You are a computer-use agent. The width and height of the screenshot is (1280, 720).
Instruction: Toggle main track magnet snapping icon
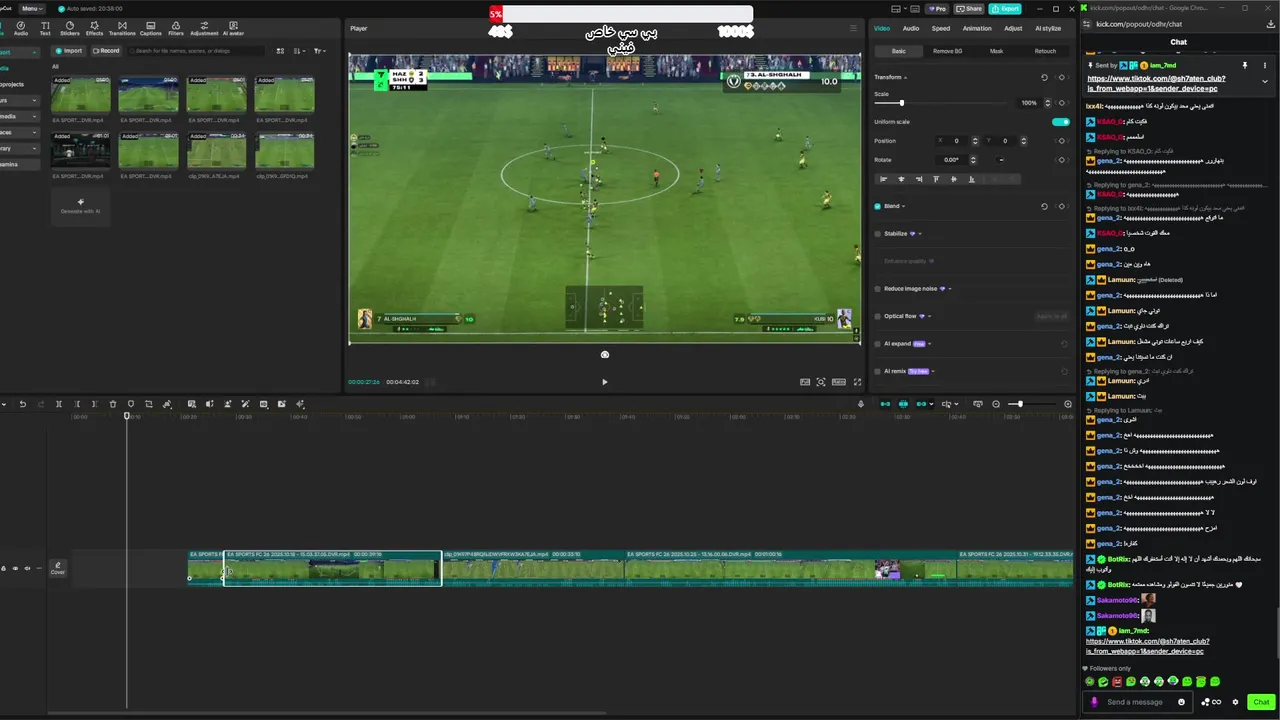(885, 404)
